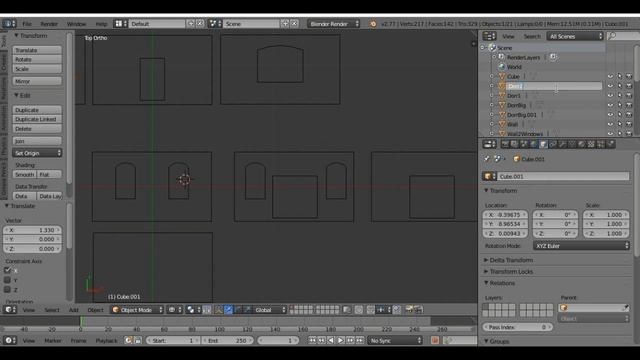This screenshot has height=360, width=640.
Task: Open the No Sync dropdown
Action: [395, 340]
